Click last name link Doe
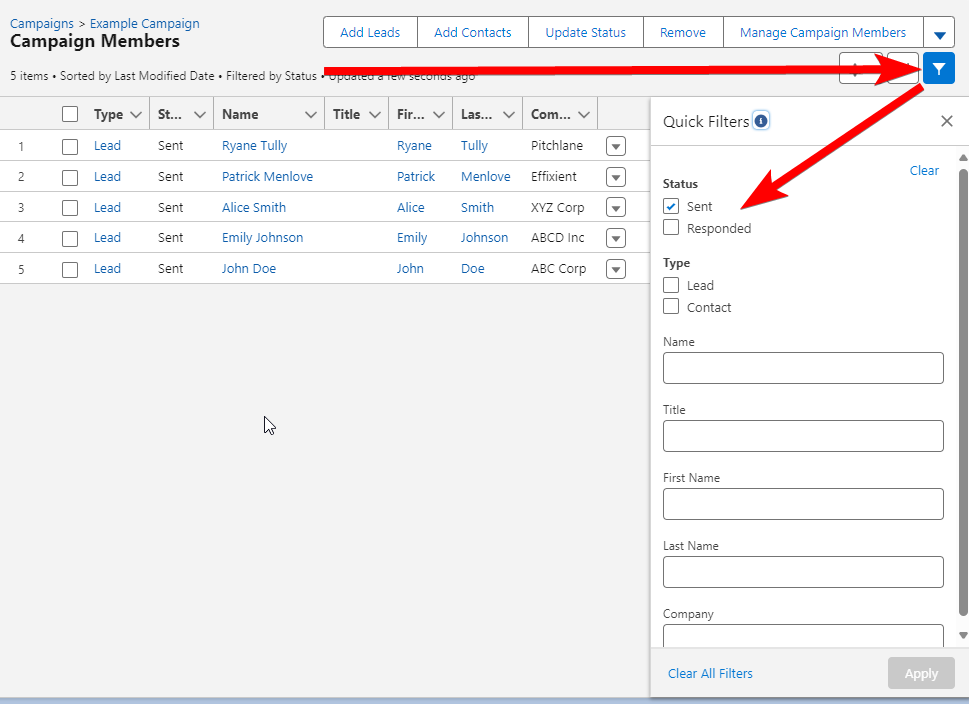The image size is (969, 704). pos(473,269)
